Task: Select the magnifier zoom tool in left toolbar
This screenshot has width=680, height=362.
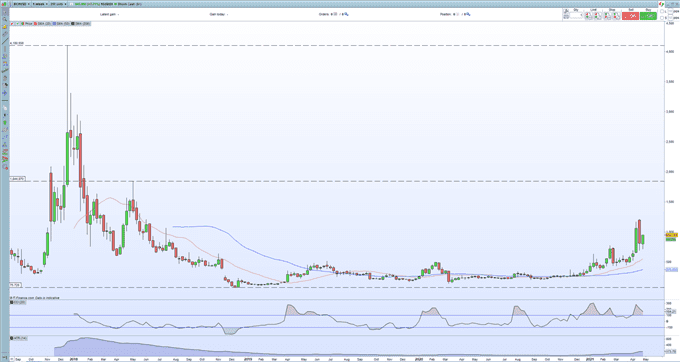Action: point(5,19)
